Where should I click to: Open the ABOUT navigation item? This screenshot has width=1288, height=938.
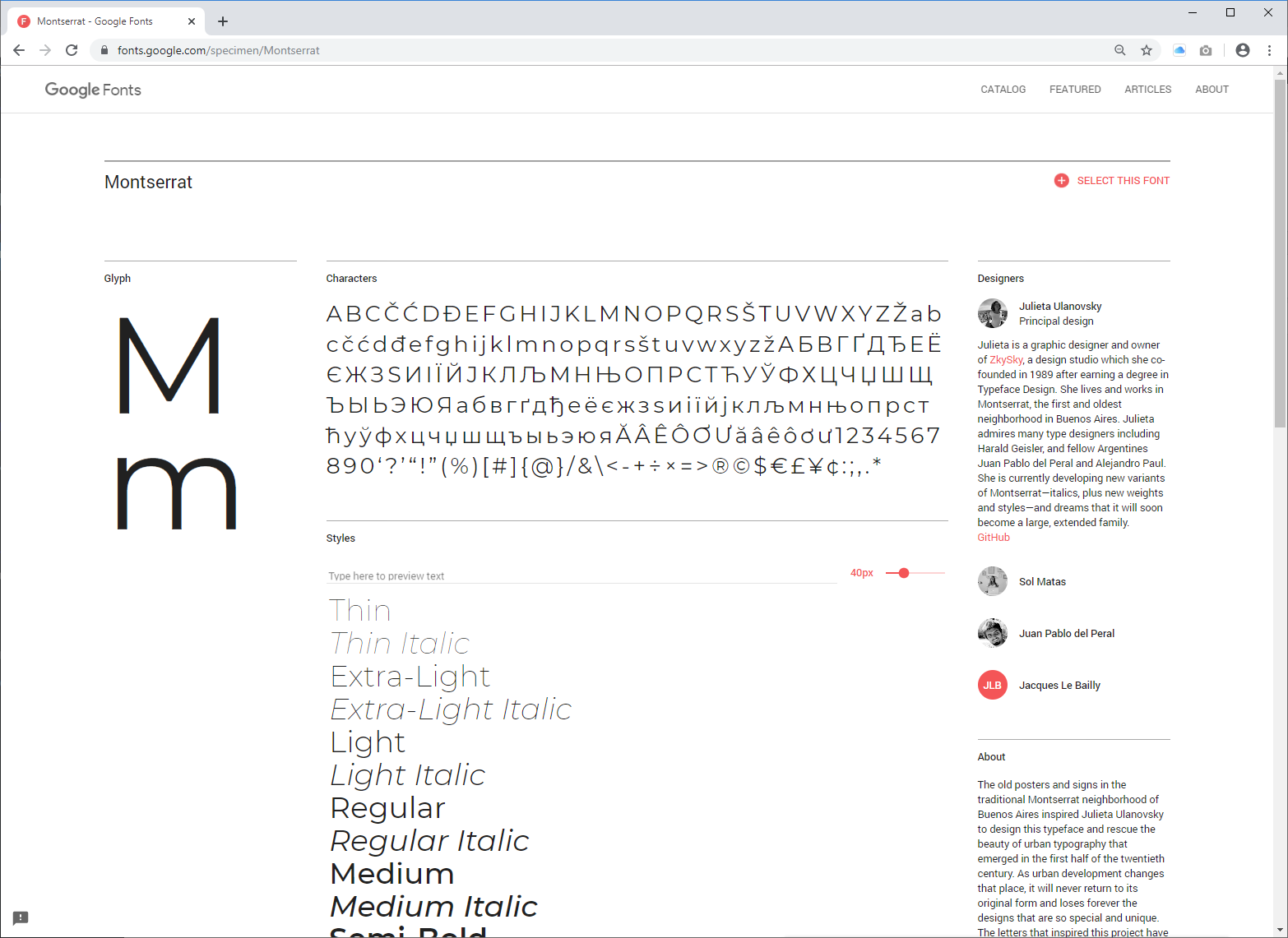tap(1212, 90)
